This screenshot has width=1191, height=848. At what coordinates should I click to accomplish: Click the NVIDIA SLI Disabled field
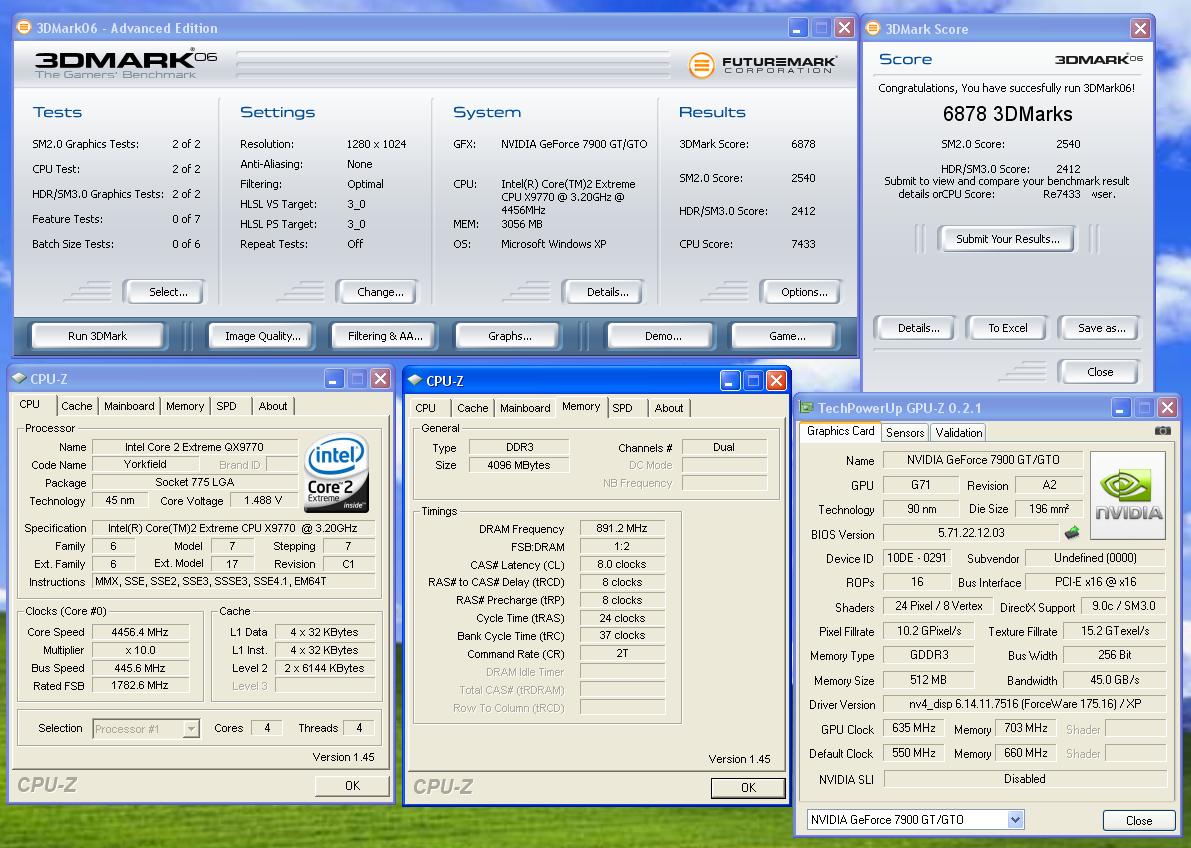click(1025, 779)
